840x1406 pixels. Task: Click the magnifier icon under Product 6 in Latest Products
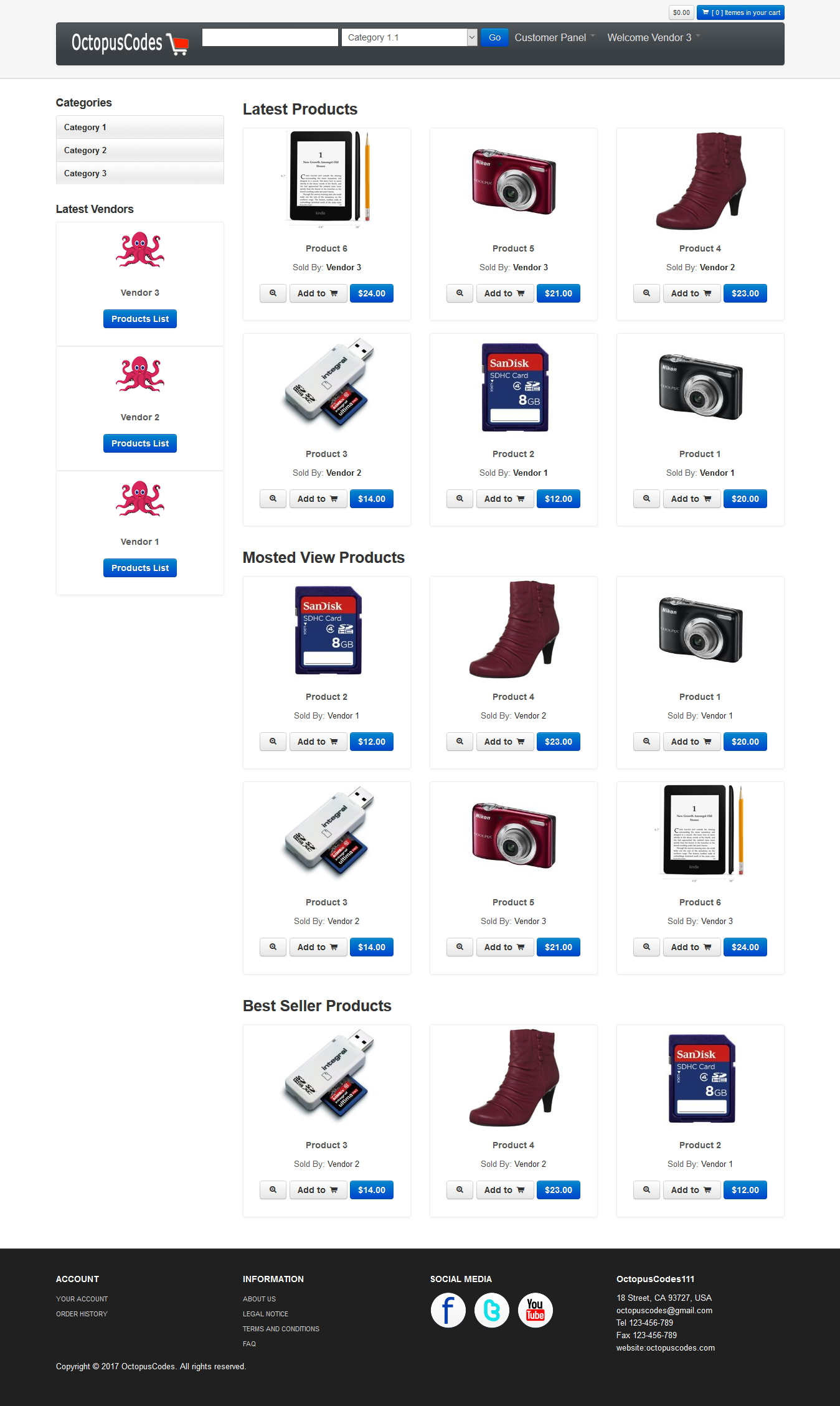click(x=273, y=293)
